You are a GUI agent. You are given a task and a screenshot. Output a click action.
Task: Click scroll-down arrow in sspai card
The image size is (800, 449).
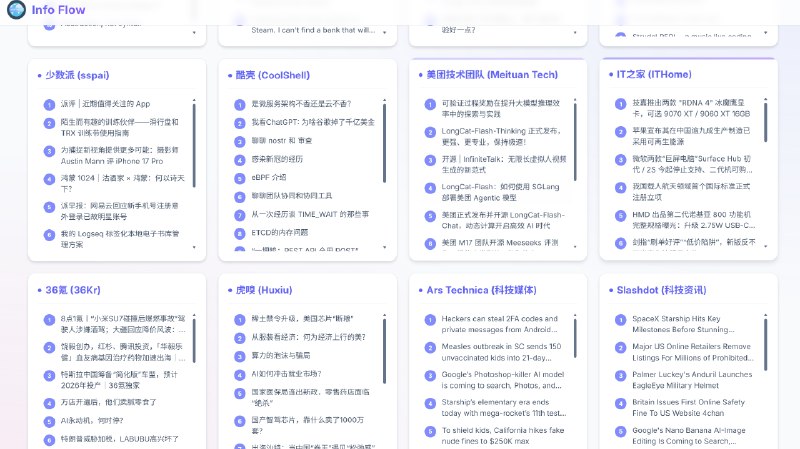click(194, 247)
